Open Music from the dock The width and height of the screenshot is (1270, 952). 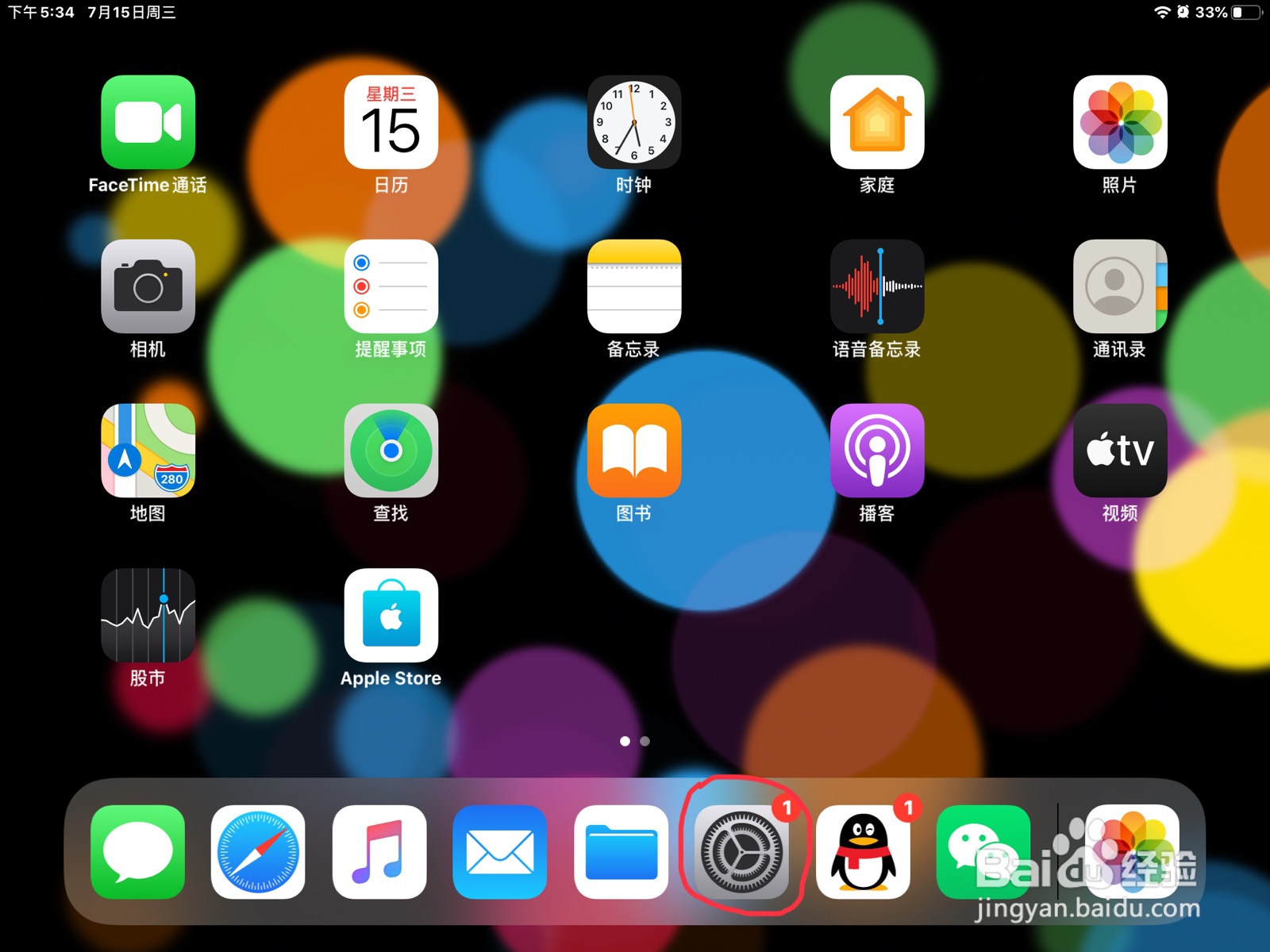(x=379, y=852)
